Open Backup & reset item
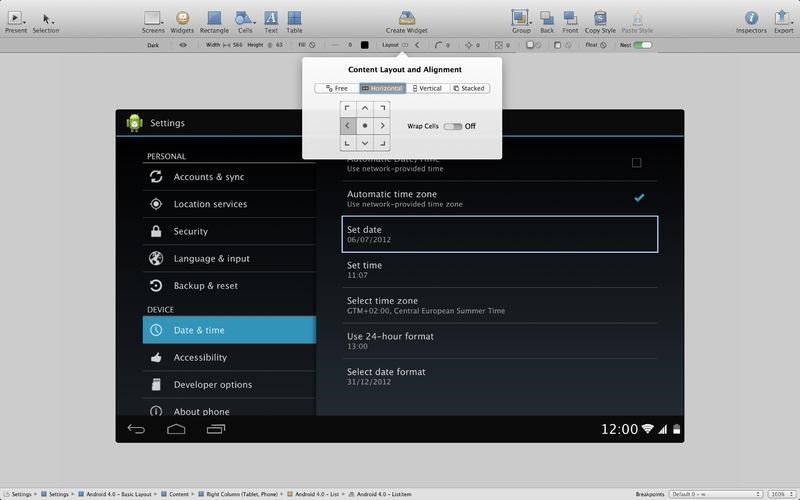 point(229,286)
